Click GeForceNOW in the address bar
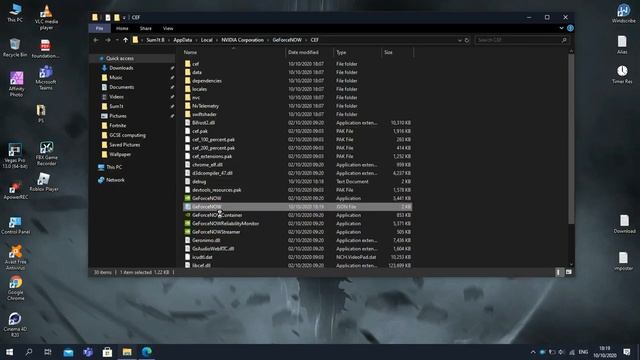Image resolution: width=640 pixels, height=360 pixels. click(287, 40)
